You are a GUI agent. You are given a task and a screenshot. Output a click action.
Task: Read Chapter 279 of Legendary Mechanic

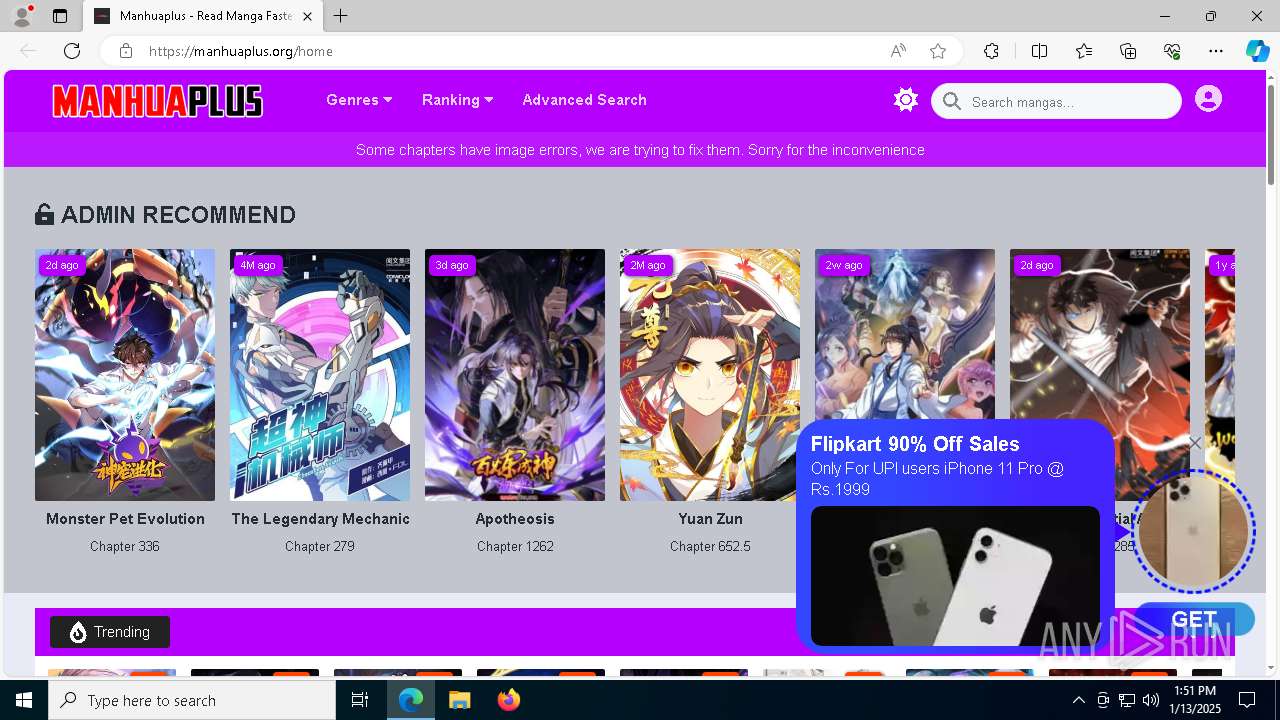(320, 546)
